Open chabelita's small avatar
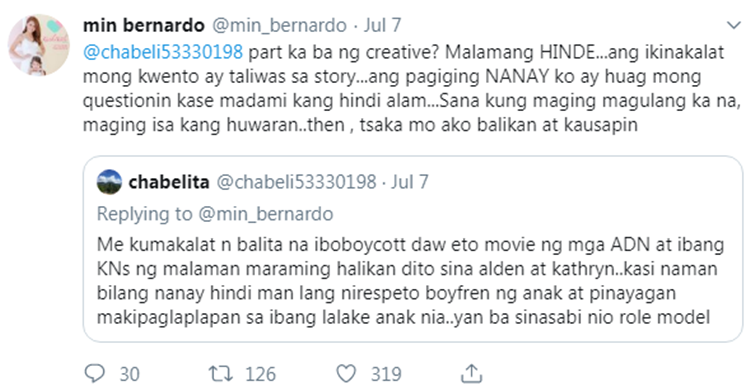Screen dimensions: 750x390 coord(109,182)
